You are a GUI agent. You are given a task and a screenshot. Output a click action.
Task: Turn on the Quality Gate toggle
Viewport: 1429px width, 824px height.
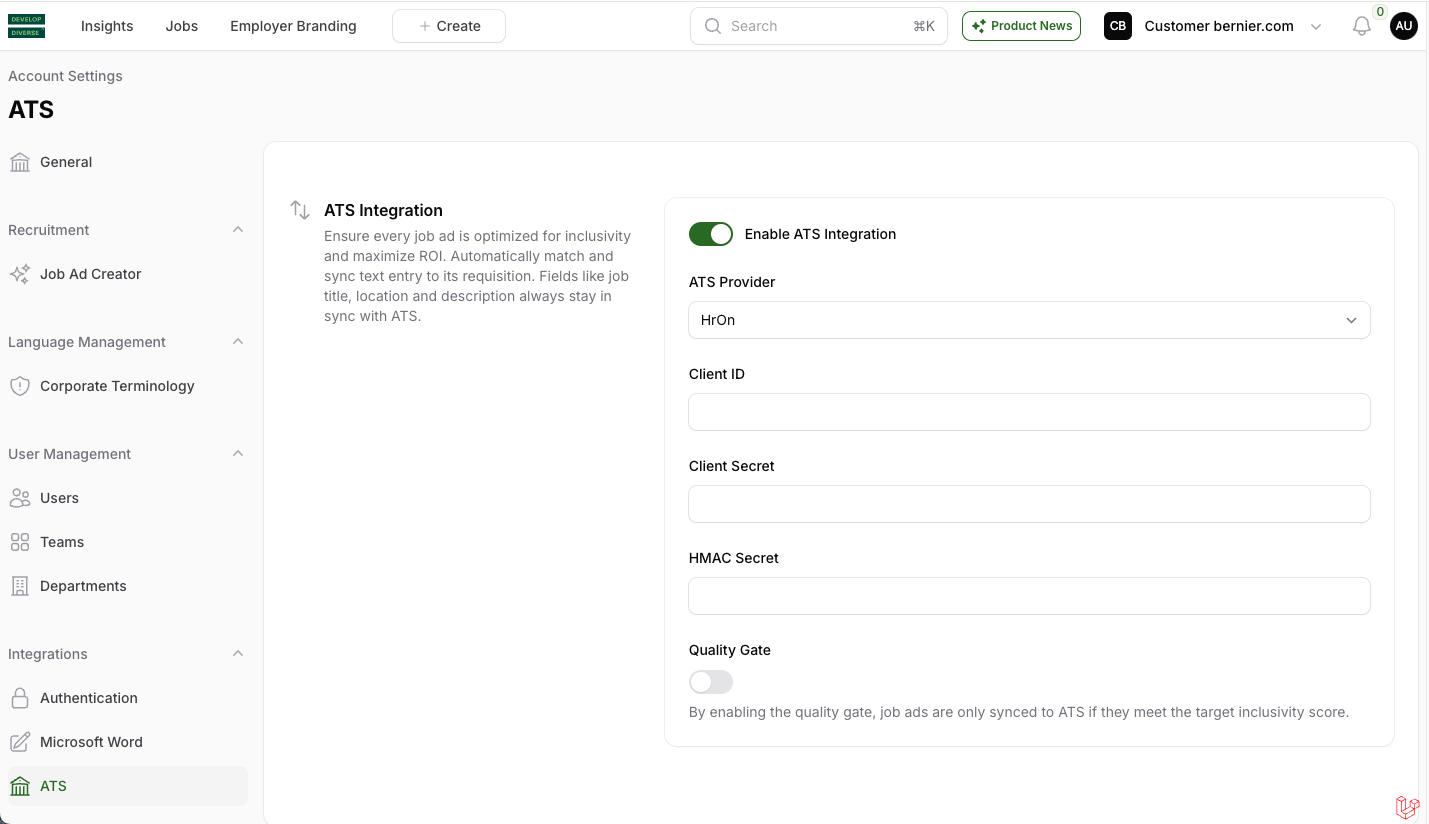coord(711,682)
